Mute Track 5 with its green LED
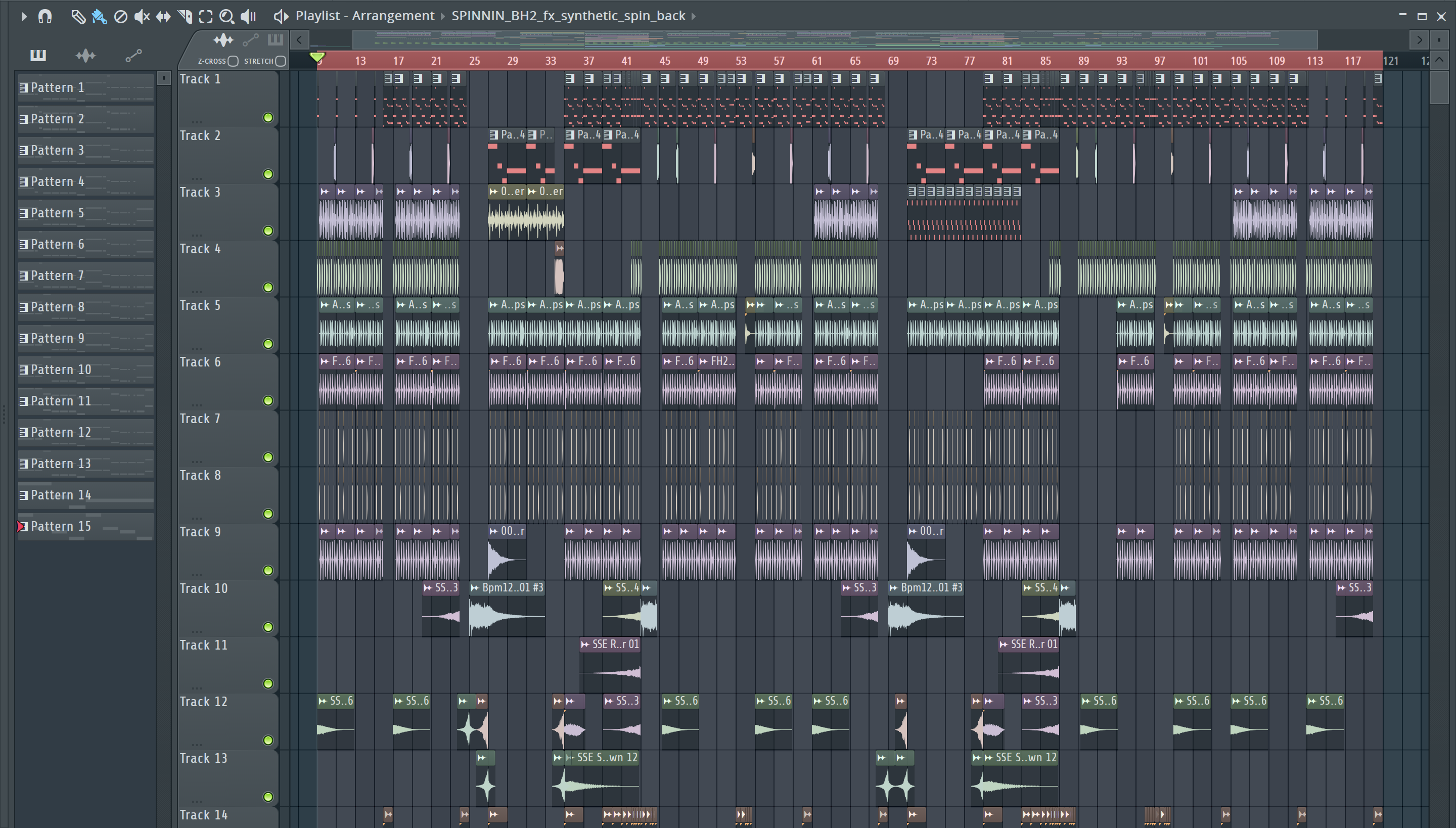This screenshot has height=828, width=1456. click(x=268, y=344)
